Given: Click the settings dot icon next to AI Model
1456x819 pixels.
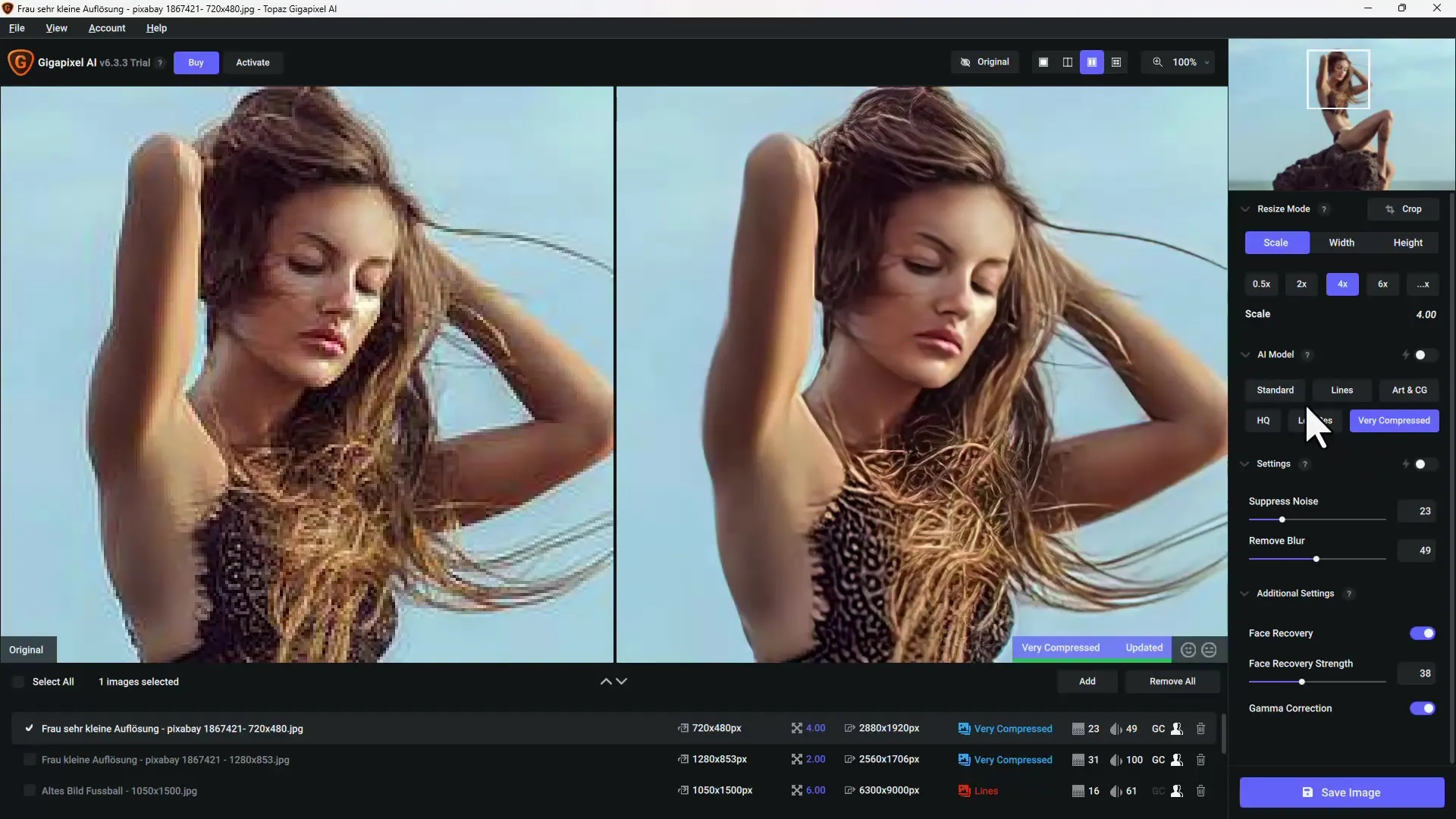Looking at the screenshot, I should tap(1420, 354).
